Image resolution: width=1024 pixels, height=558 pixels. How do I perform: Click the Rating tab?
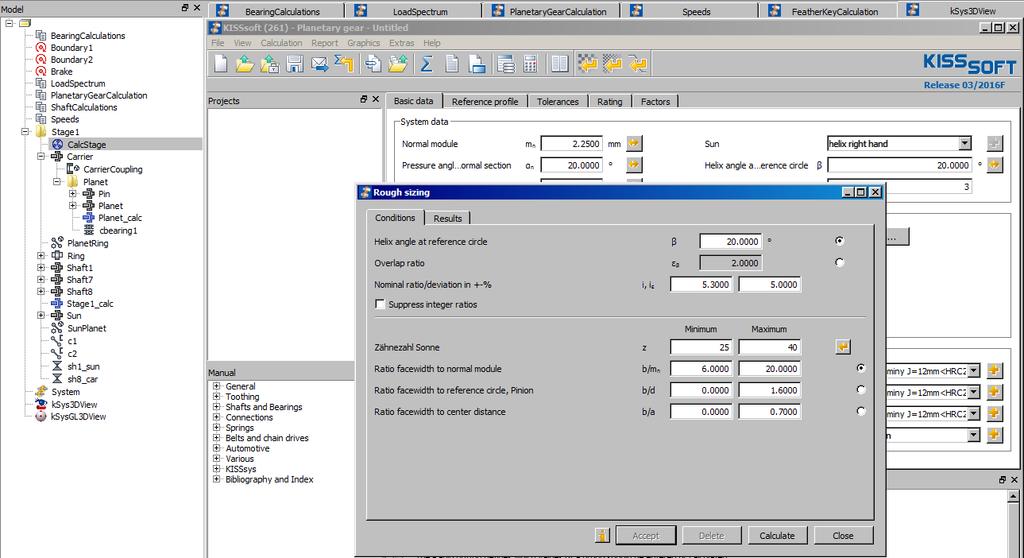click(x=609, y=101)
